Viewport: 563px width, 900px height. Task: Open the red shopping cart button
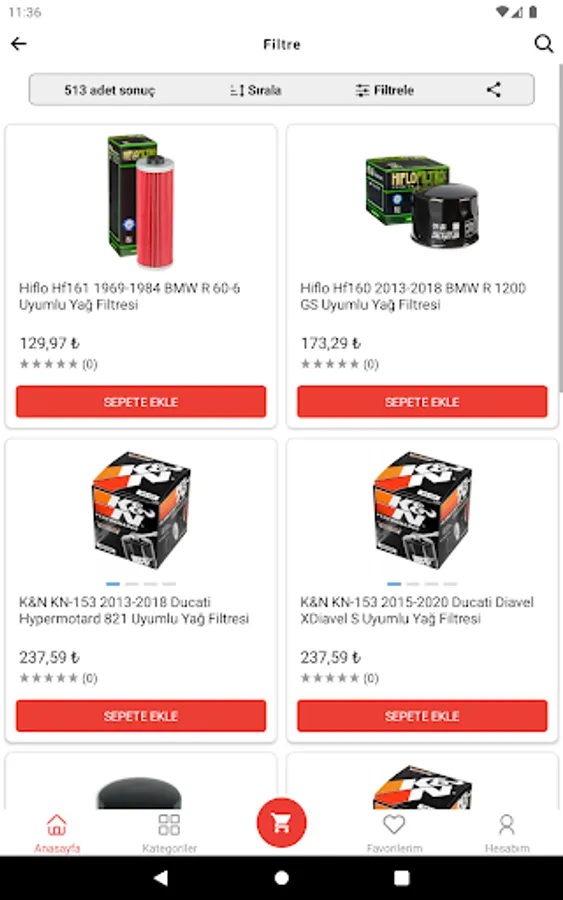coord(281,823)
